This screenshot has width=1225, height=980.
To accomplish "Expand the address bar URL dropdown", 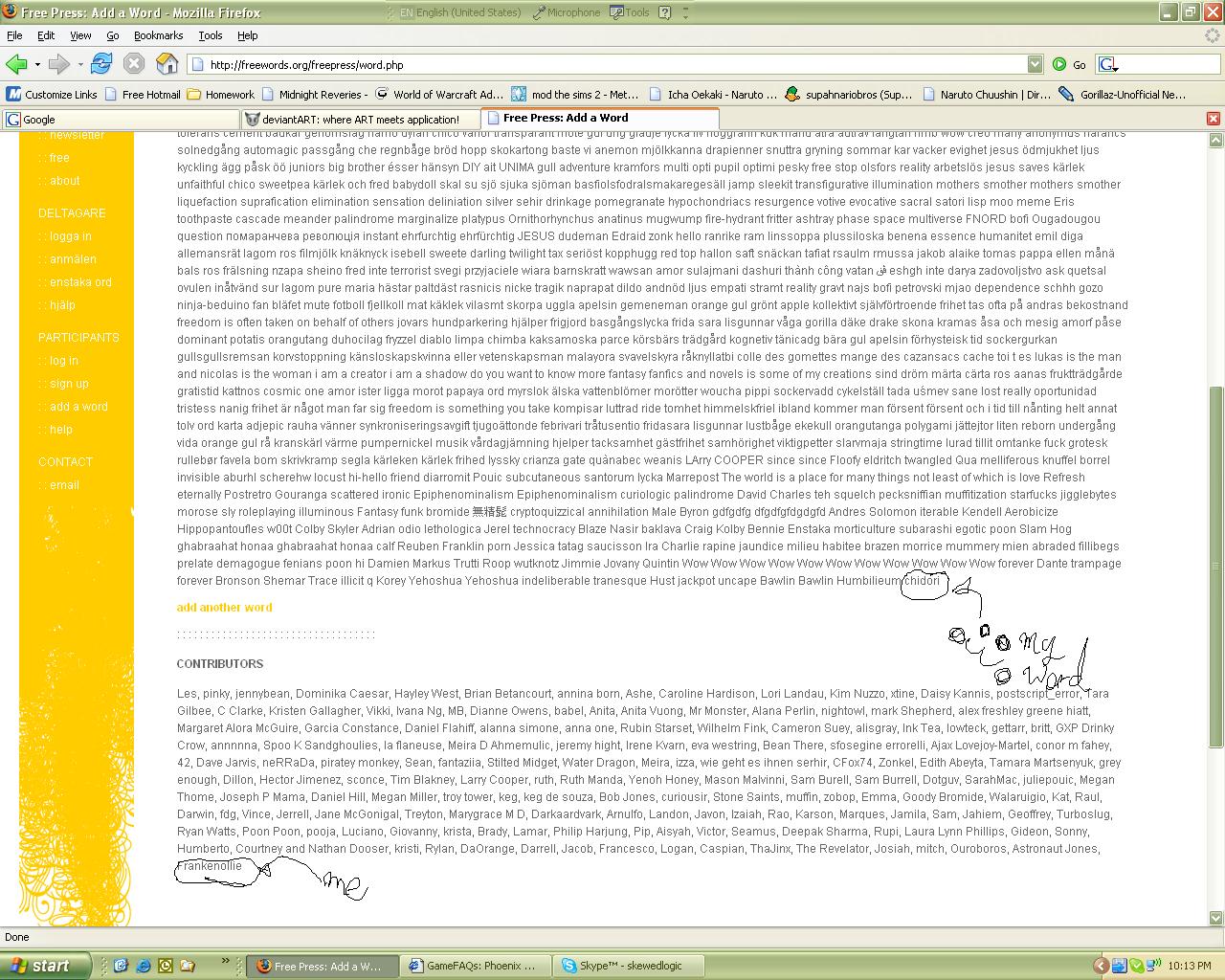I will 1035,64.
